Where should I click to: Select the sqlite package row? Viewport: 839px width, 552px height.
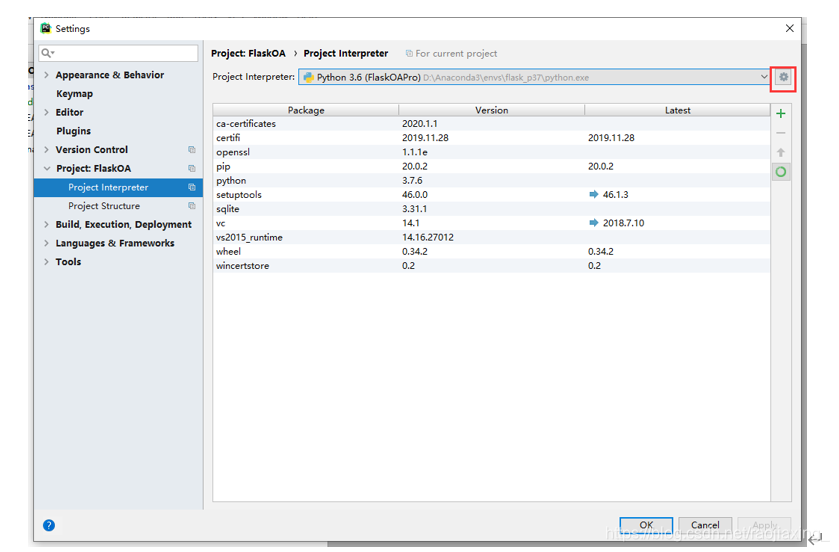click(x=491, y=209)
